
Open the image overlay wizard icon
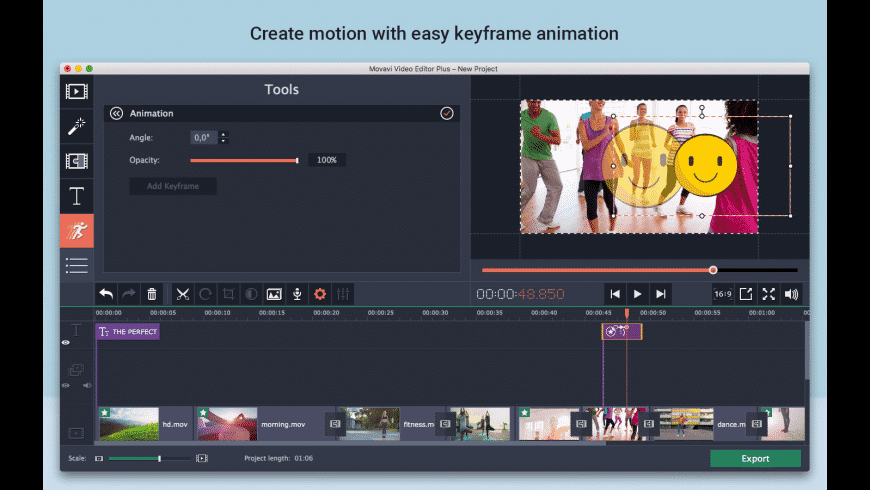tap(274, 294)
